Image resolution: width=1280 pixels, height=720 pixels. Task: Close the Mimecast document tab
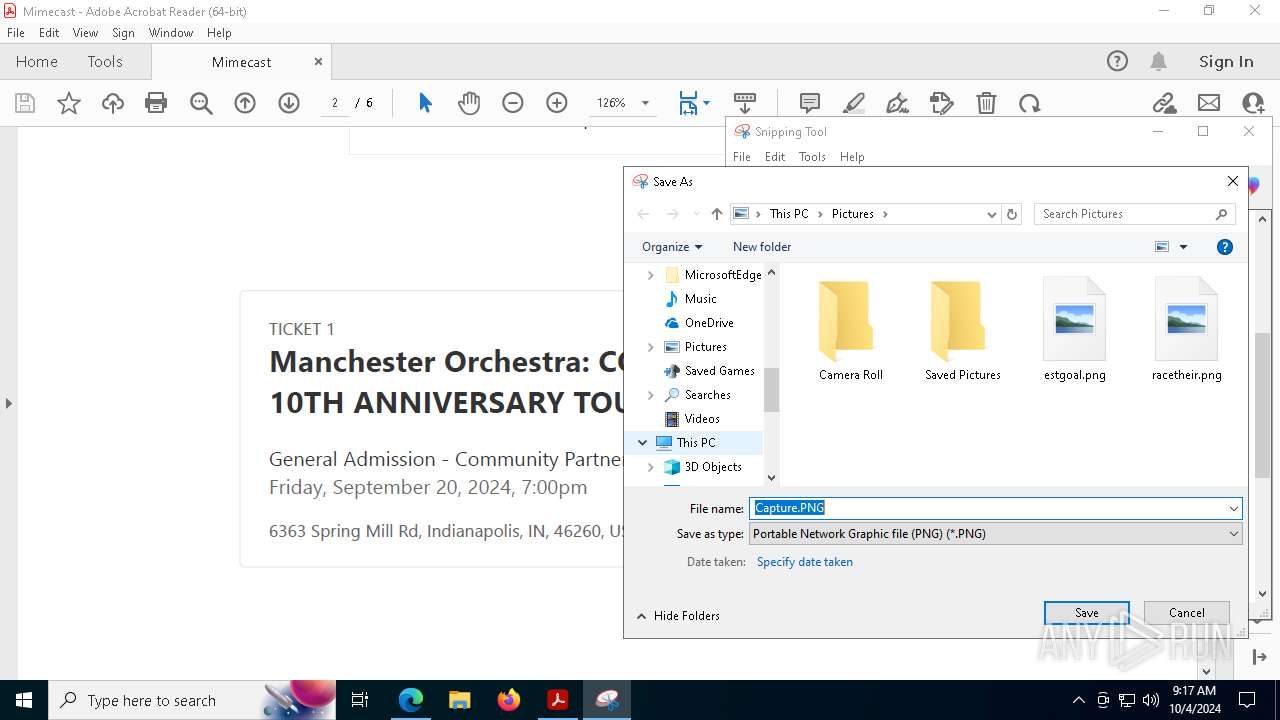318,61
